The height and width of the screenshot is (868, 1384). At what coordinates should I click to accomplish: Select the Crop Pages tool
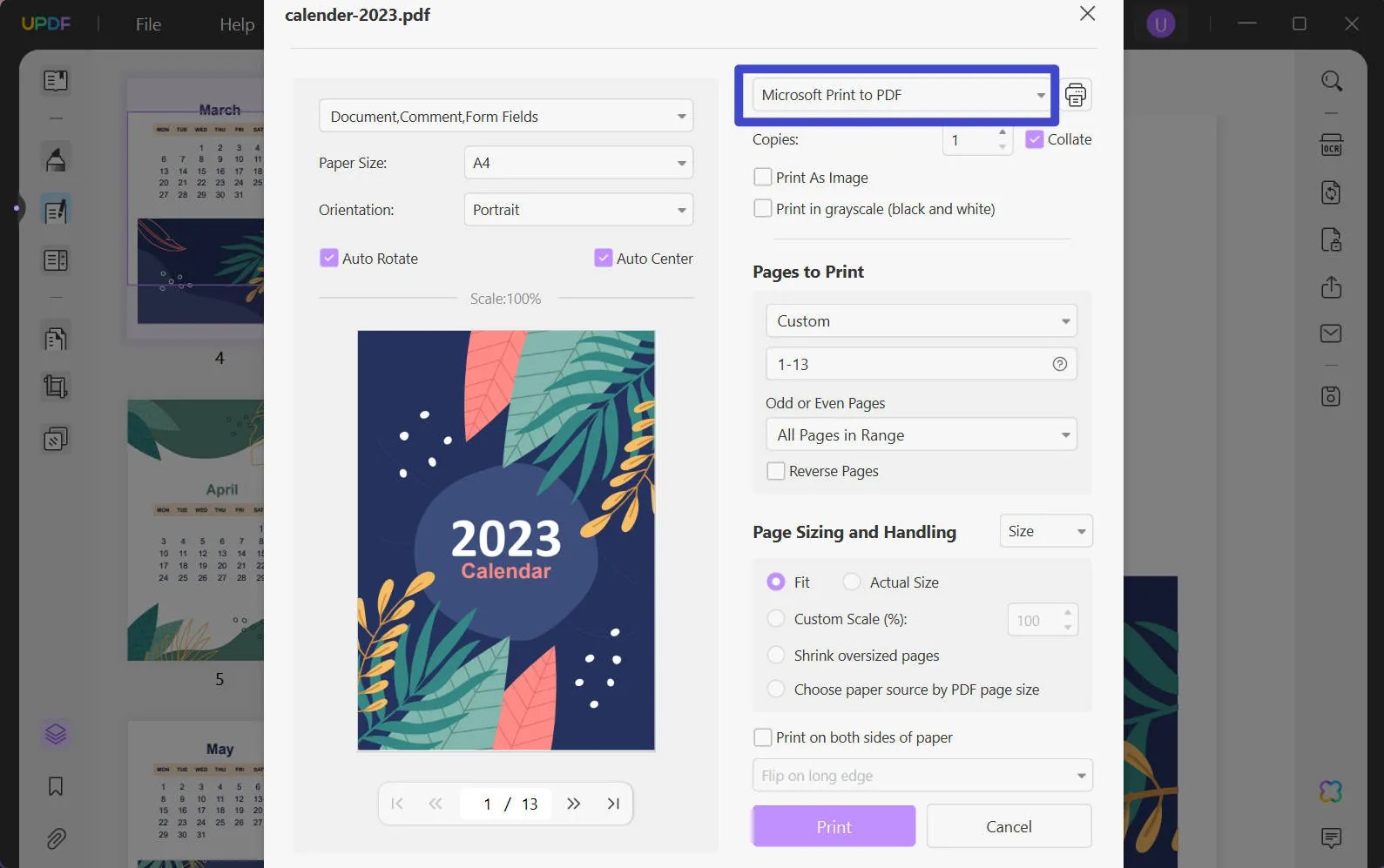click(56, 386)
